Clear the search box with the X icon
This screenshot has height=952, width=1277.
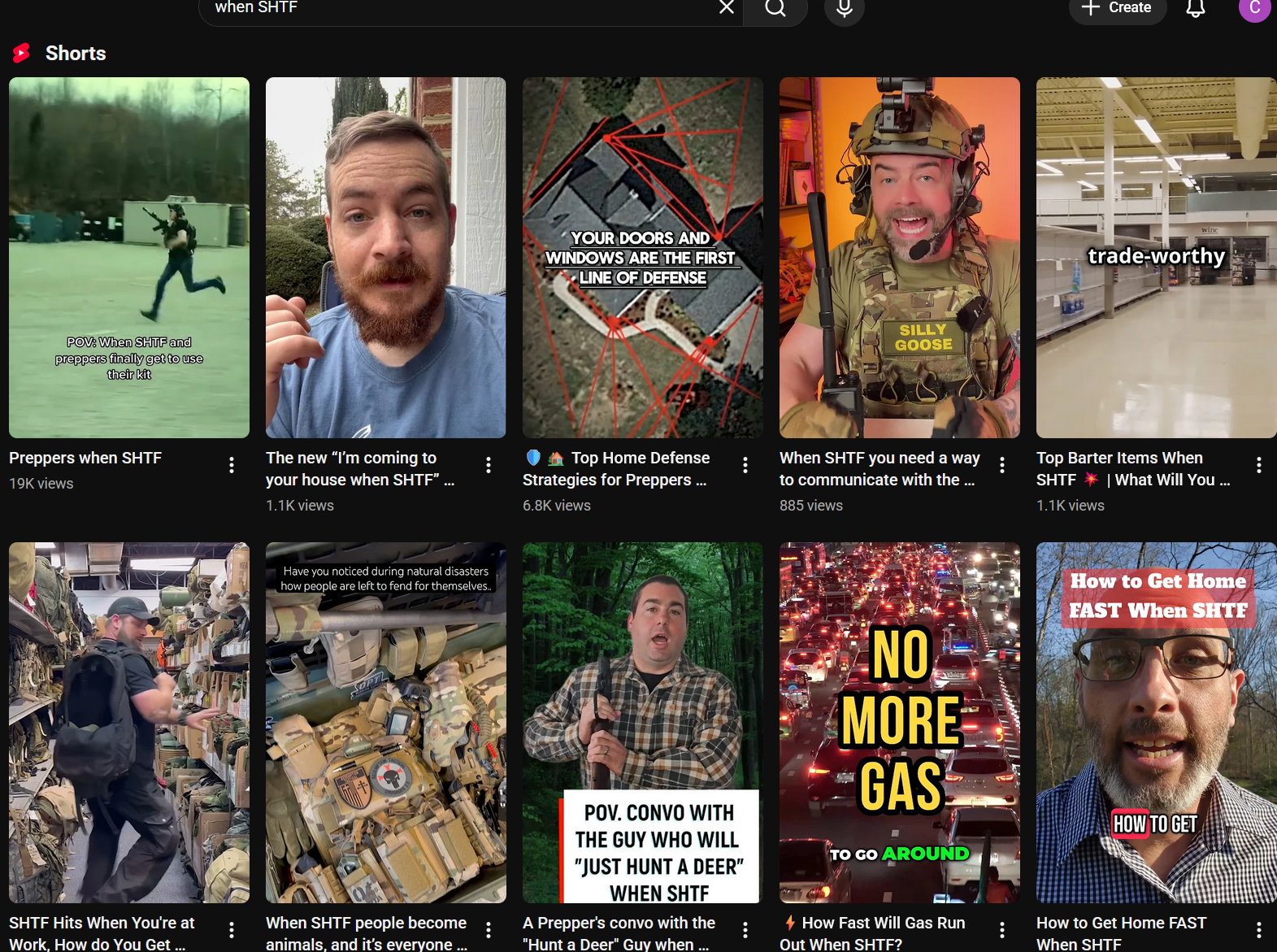tap(726, 7)
